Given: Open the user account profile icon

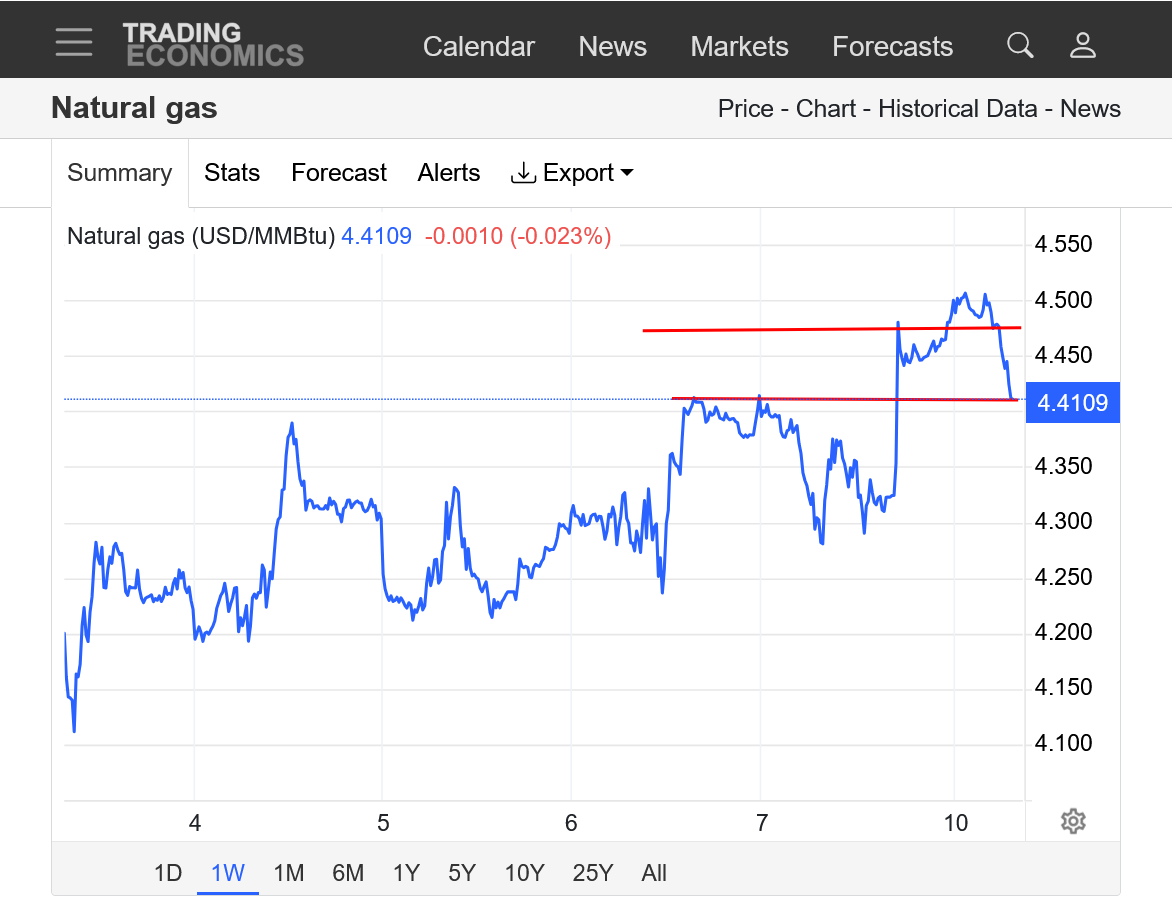Looking at the screenshot, I should click(x=1083, y=45).
